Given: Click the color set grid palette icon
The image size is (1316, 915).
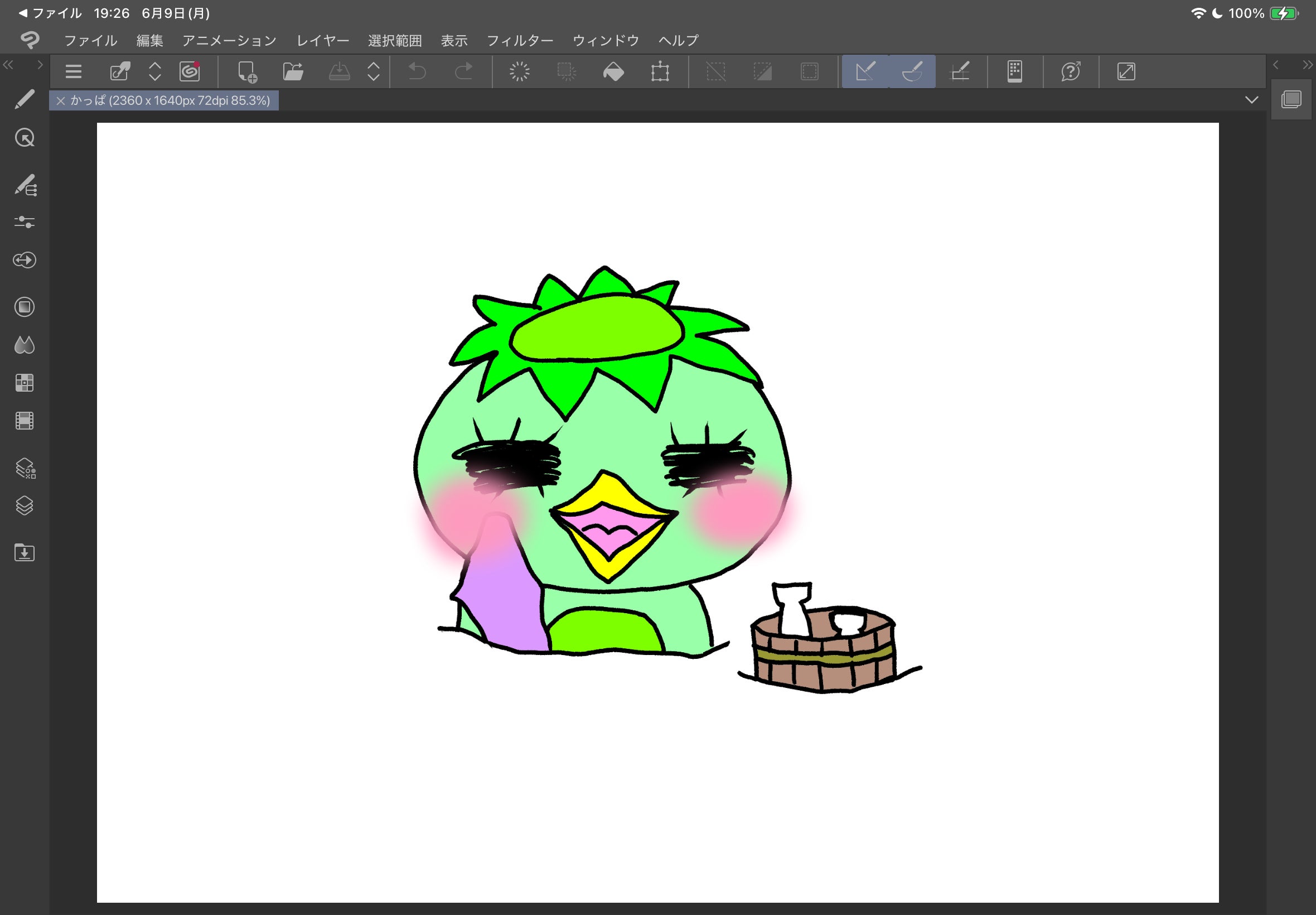Looking at the screenshot, I should [25, 382].
